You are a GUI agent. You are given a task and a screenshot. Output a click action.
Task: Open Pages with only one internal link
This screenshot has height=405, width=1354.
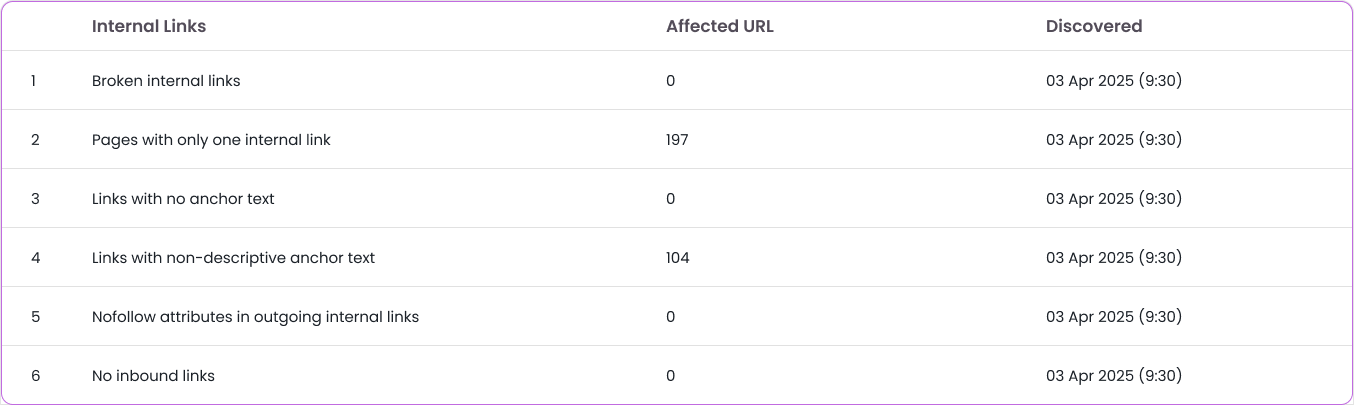point(211,140)
